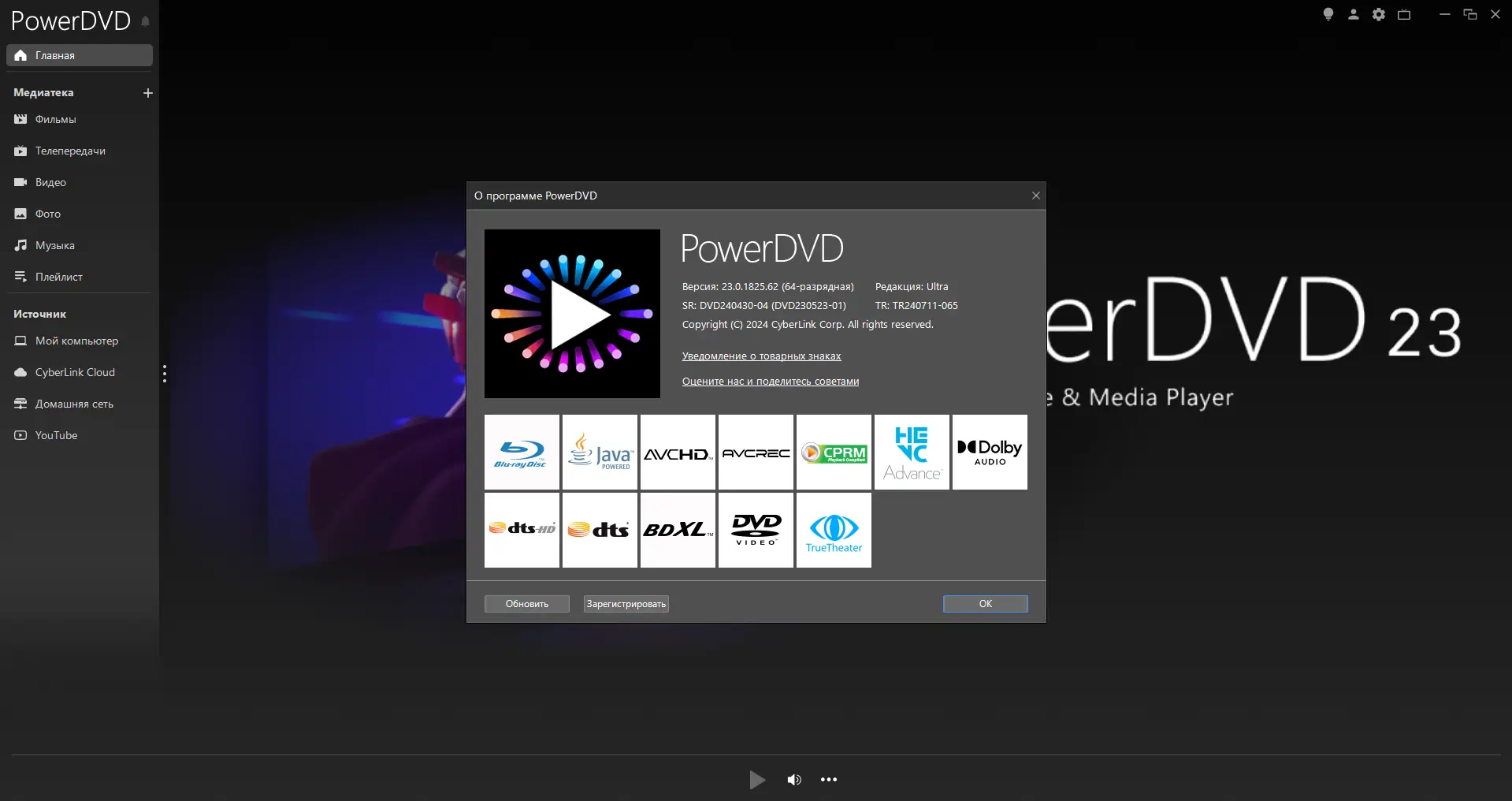Switch to mini player view in title bar
This screenshot has height=801, width=1512.
pos(1470,14)
